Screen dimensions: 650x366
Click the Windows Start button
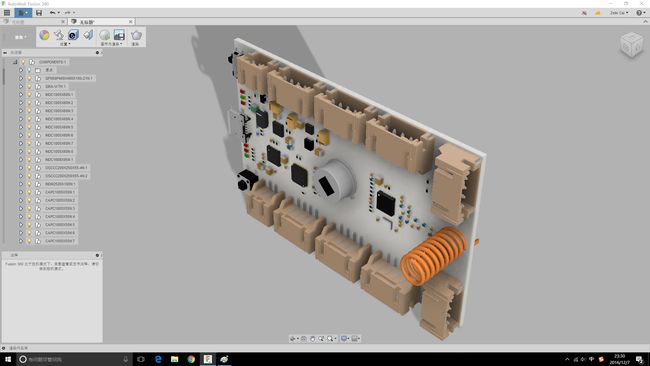tap(7, 359)
